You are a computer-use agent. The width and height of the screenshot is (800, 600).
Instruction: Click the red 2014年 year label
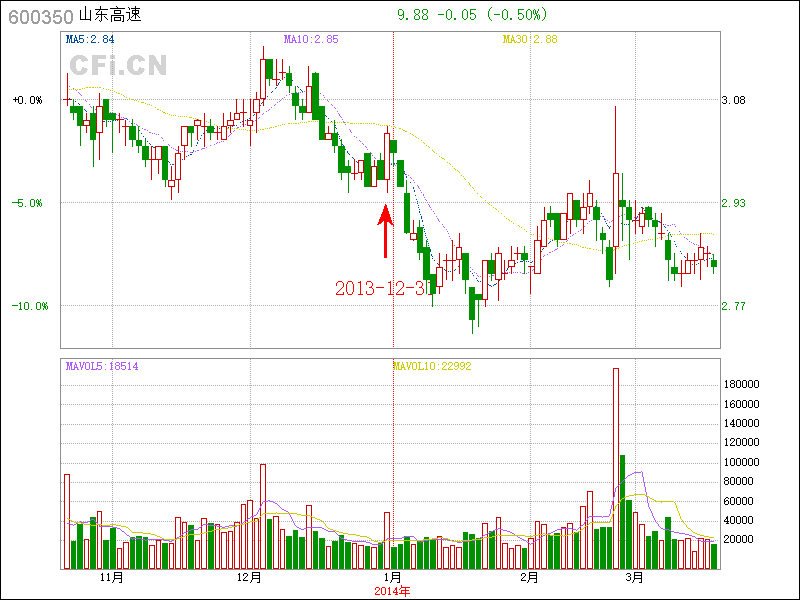click(x=392, y=591)
